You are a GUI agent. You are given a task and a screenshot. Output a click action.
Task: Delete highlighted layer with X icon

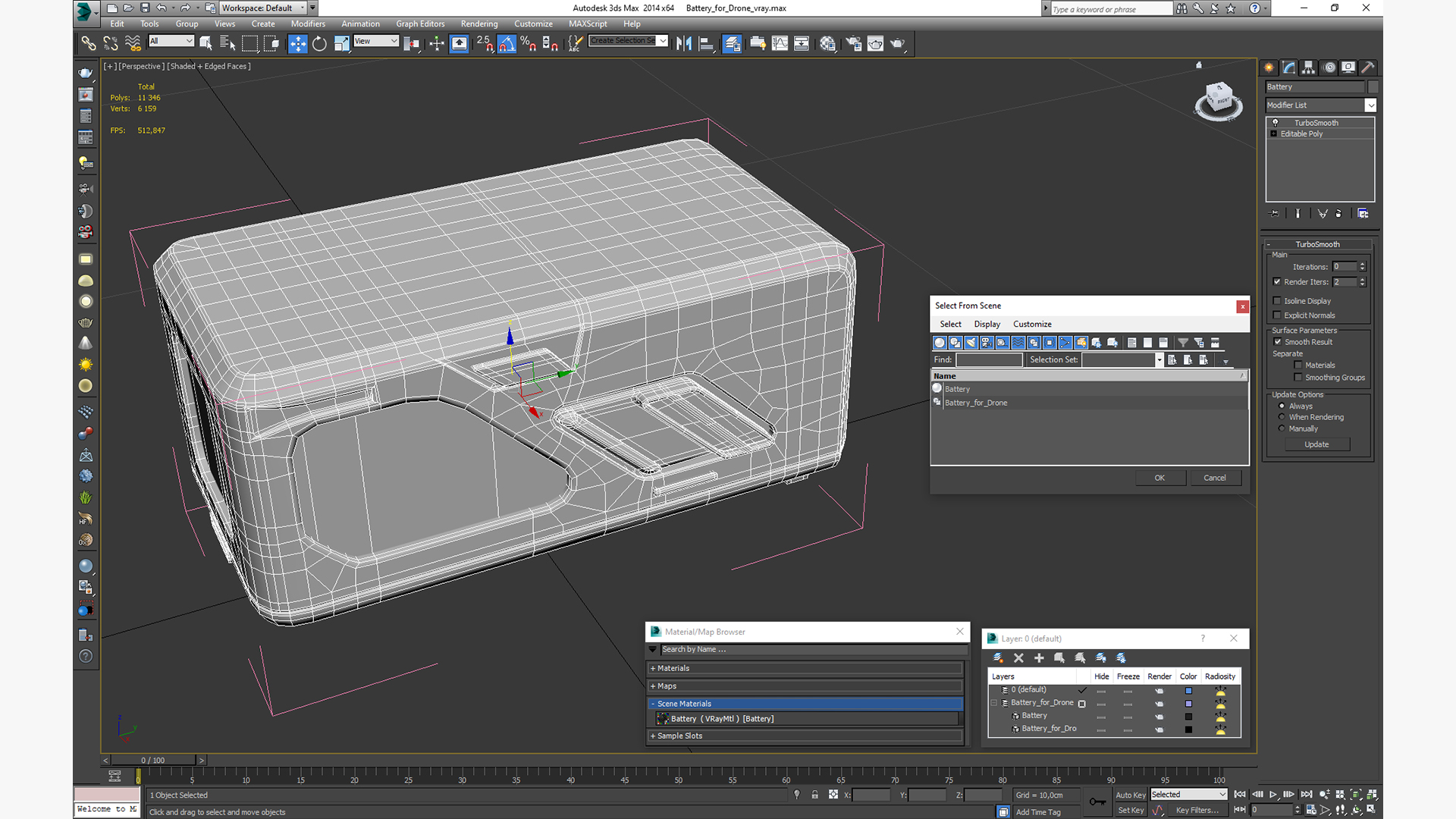point(1018,657)
